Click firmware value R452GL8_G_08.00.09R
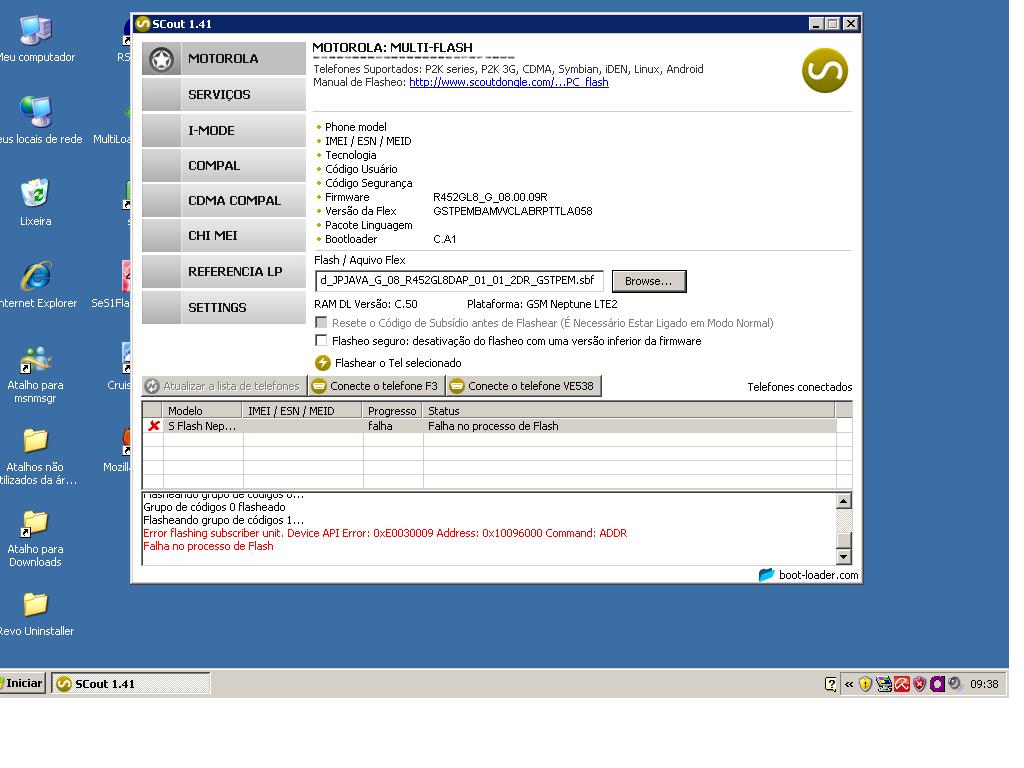1024x768 pixels. tap(490, 197)
